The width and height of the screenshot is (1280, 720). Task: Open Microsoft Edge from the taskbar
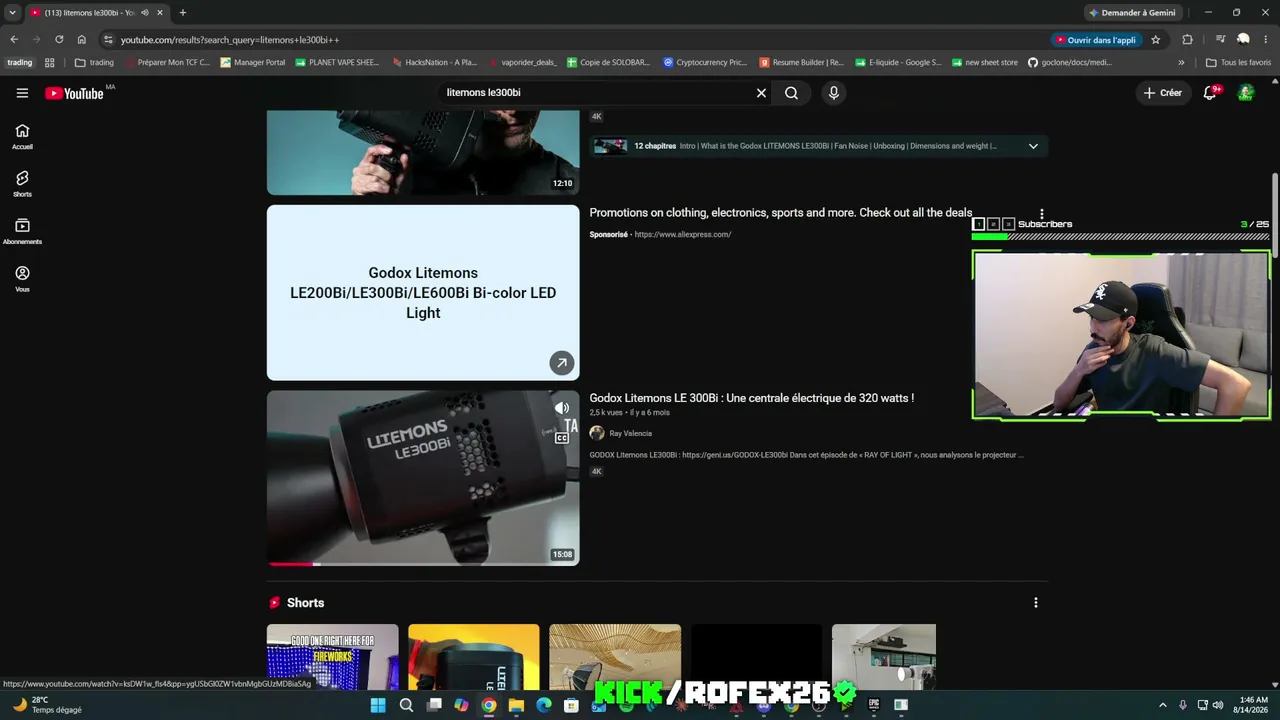click(544, 705)
